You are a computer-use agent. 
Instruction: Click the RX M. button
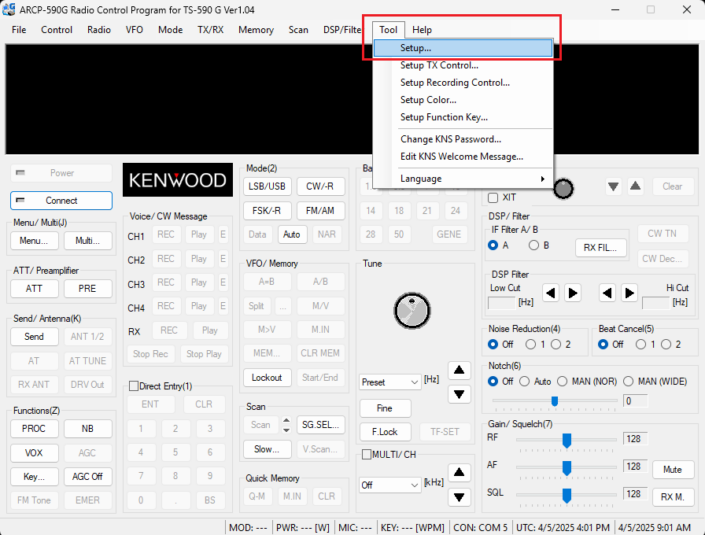point(673,497)
